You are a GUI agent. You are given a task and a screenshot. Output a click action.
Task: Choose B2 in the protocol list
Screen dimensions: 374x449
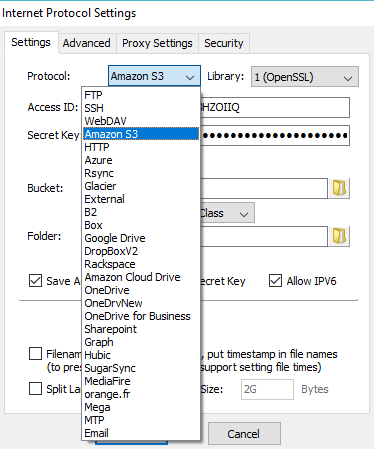[141, 212]
